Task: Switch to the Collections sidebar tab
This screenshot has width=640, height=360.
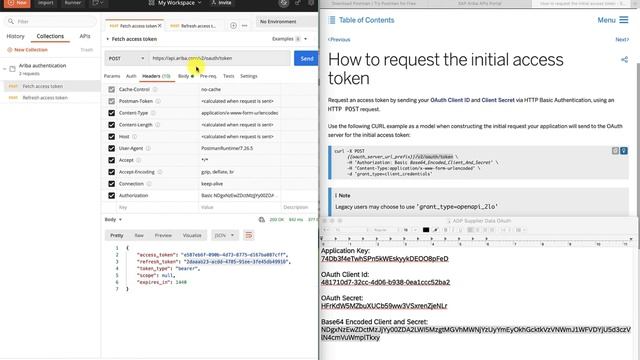Action: coord(50,36)
